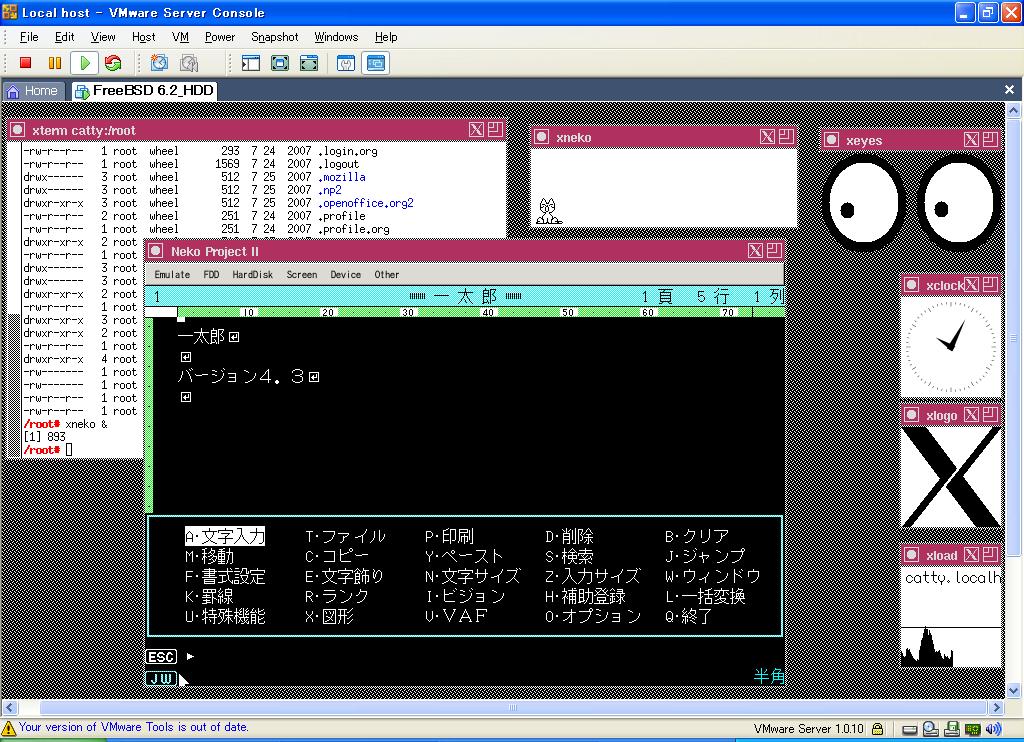Open the Neko Project II window menu button
Viewport: 1024px width, 742px height.
pyautogui.click(x=155, y=251)
